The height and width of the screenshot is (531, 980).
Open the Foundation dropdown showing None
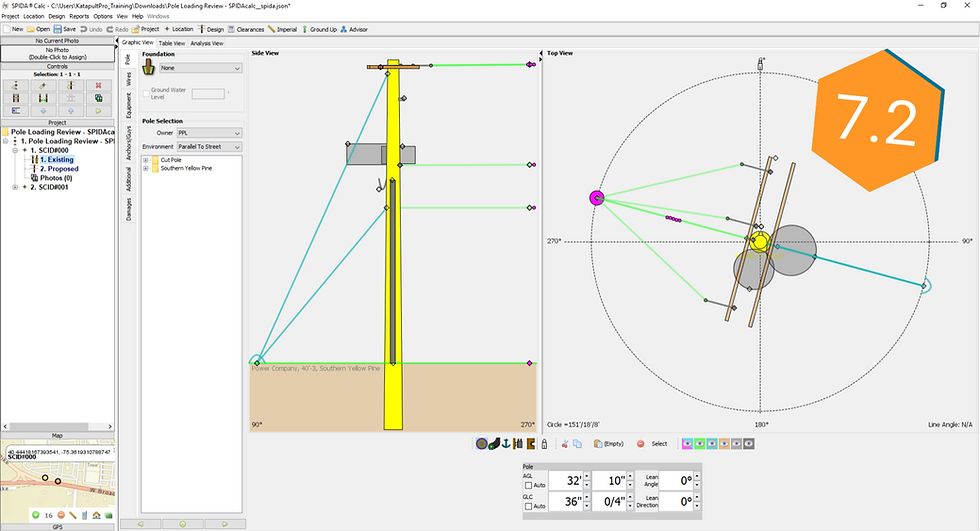(201, 68)
